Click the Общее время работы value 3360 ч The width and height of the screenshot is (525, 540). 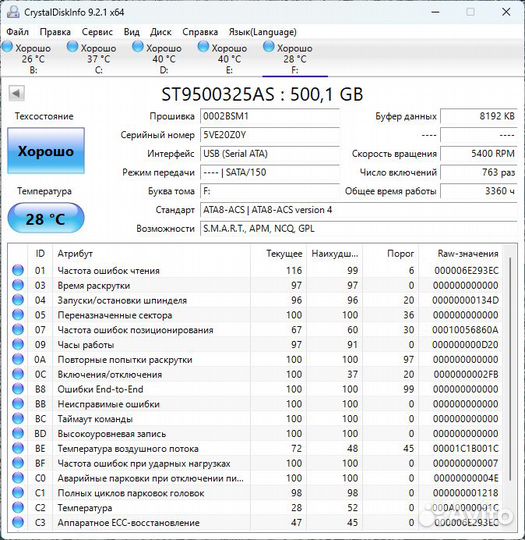479,191
